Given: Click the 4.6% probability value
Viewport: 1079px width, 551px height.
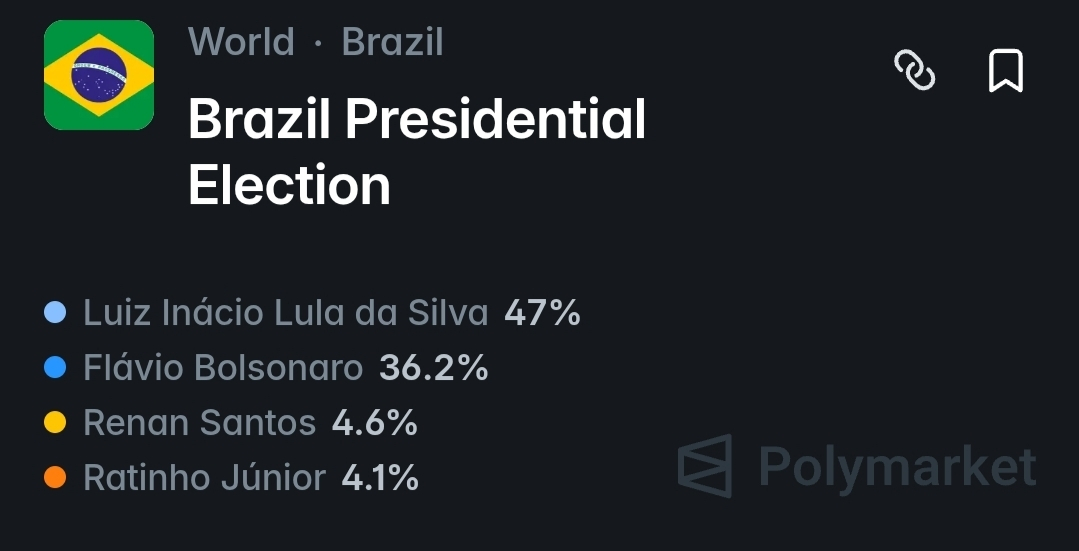Looking at the screenshot, I should [375, 423].
